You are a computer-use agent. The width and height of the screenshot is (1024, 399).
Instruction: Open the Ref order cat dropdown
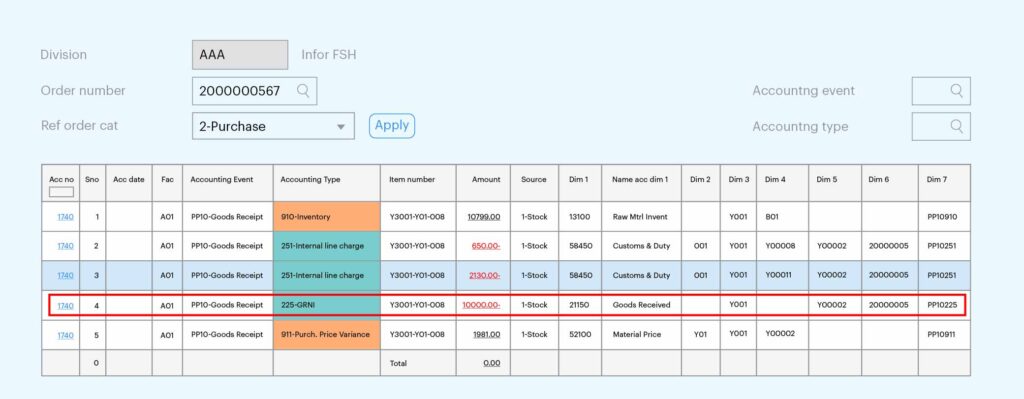[x=273, y=126]
